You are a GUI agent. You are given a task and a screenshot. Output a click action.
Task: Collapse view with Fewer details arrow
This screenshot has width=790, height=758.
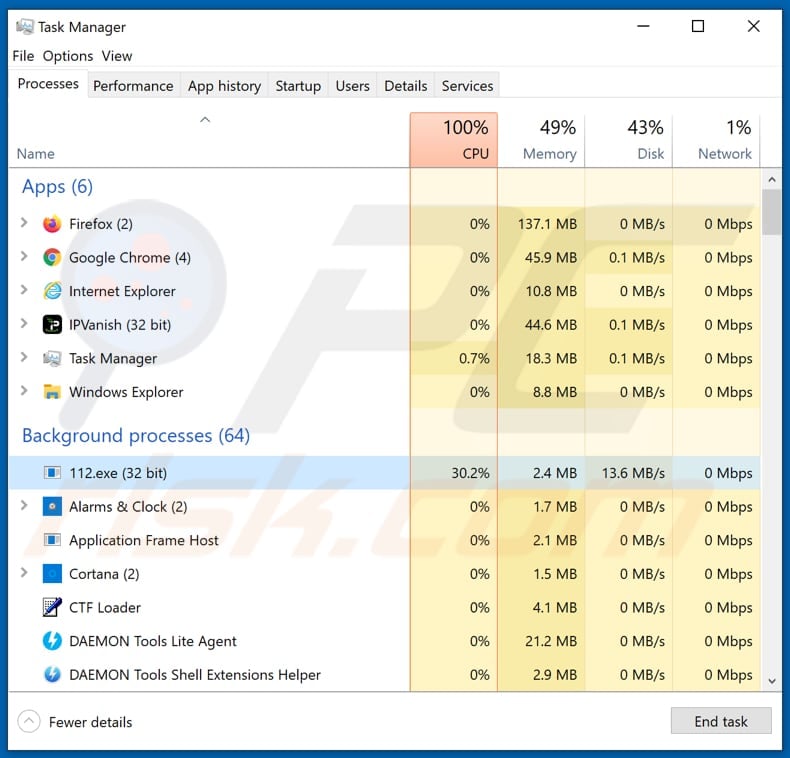click(29, 722)
